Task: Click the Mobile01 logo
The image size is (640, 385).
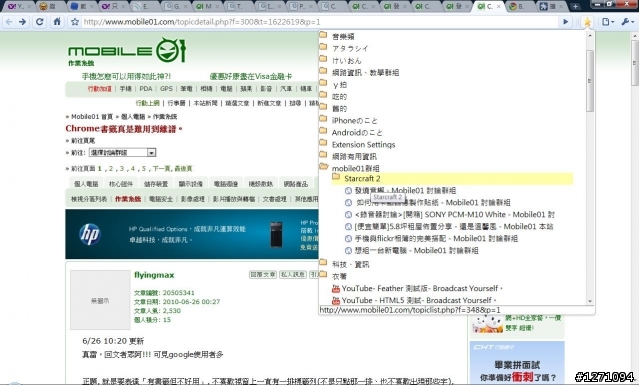Action: point(127,50)
